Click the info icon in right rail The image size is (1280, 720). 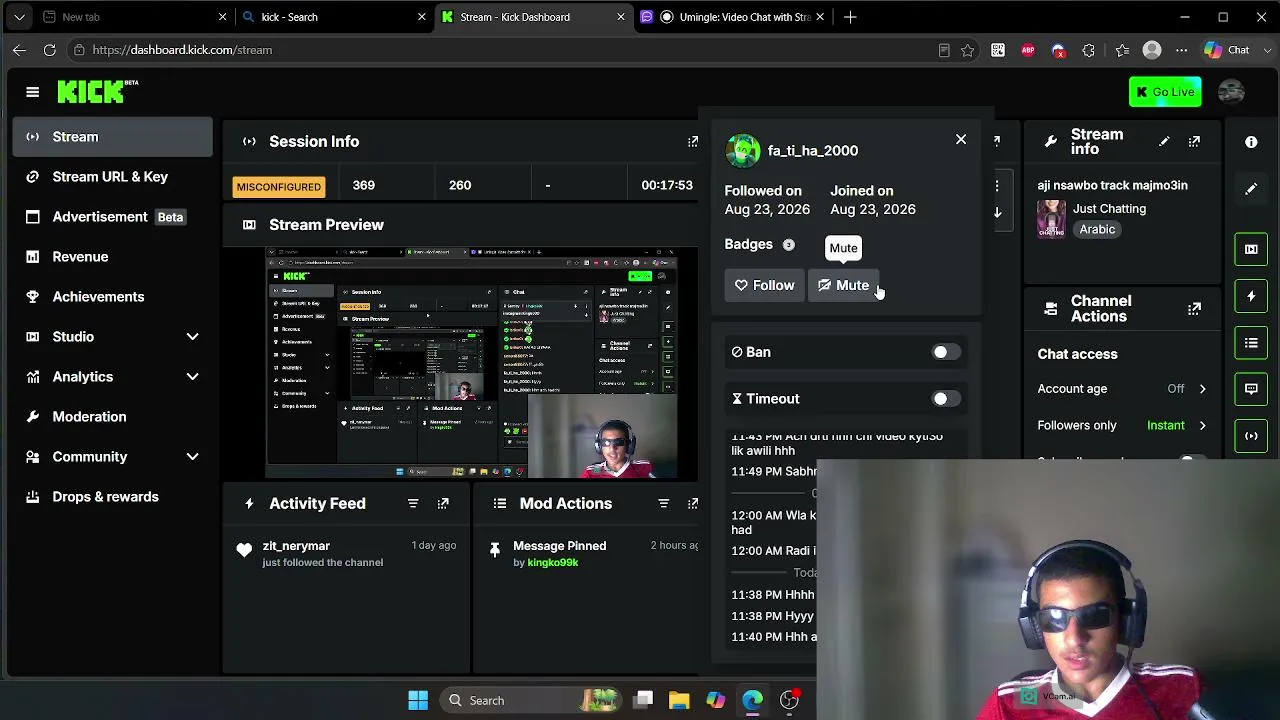coord(1251,142)
